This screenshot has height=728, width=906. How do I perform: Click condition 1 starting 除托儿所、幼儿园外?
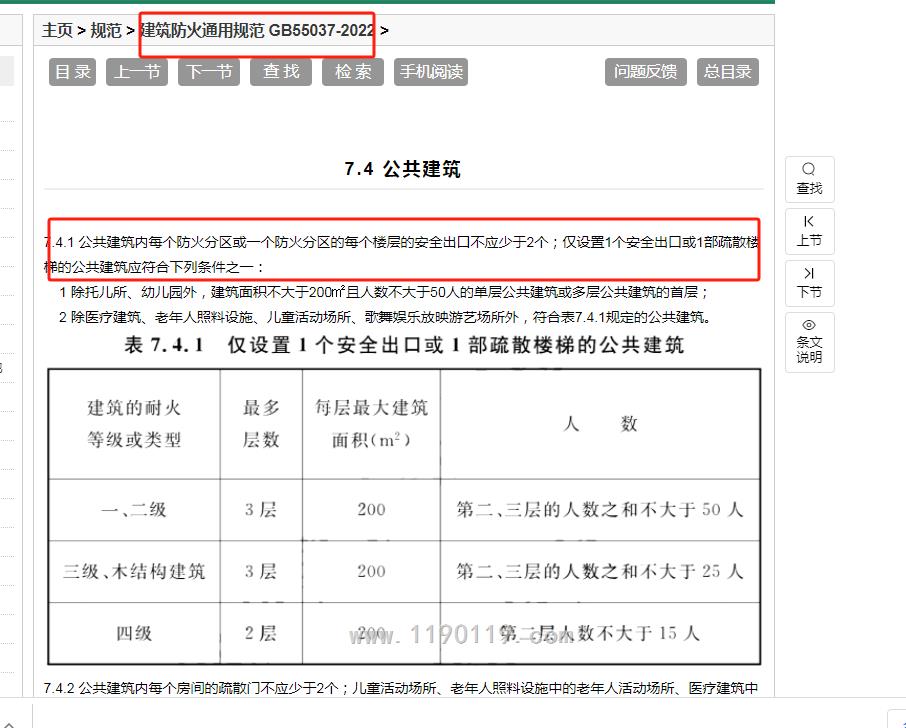click(385, 293)
